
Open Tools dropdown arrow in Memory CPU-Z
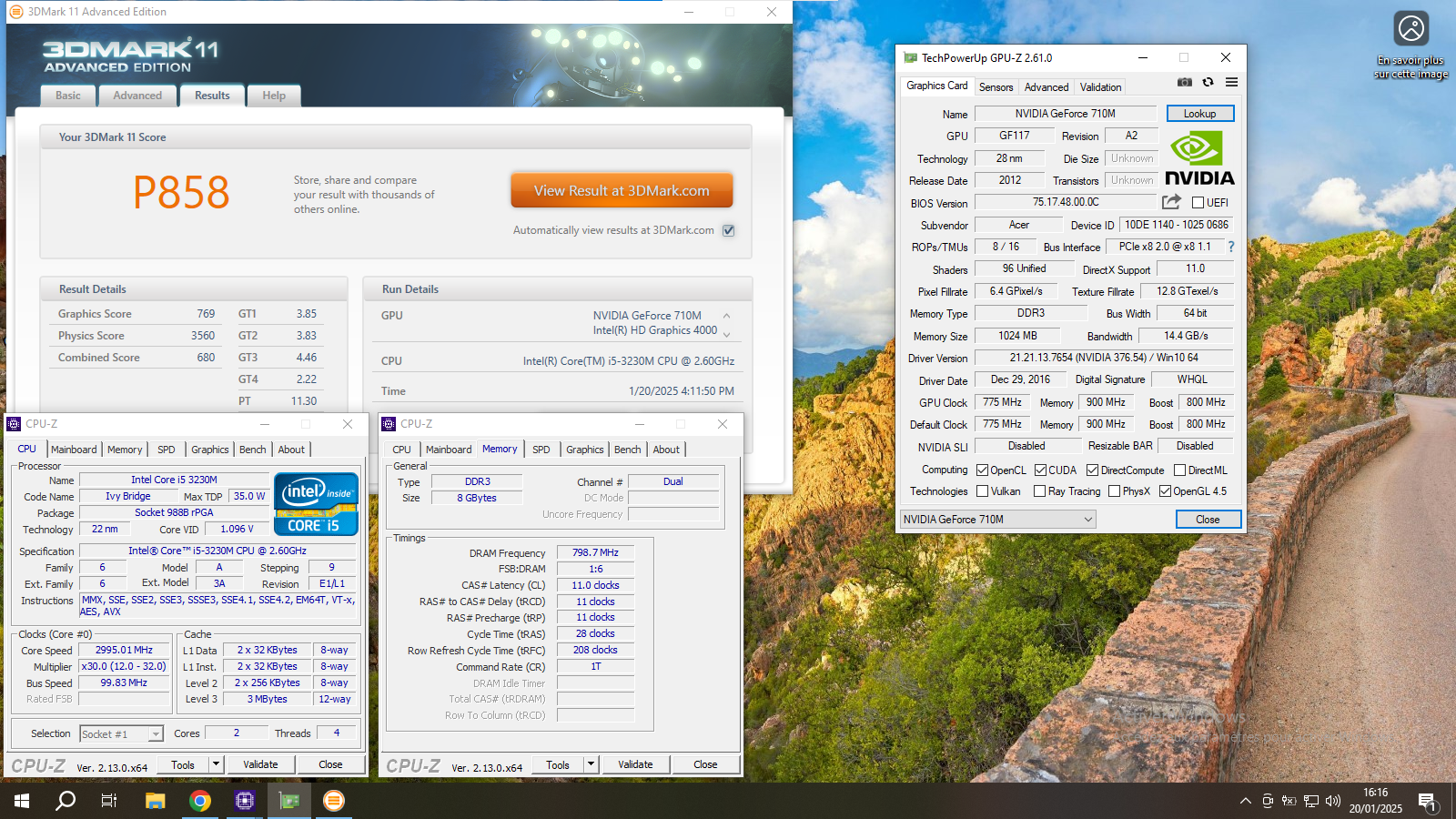[x=591, y=764]
